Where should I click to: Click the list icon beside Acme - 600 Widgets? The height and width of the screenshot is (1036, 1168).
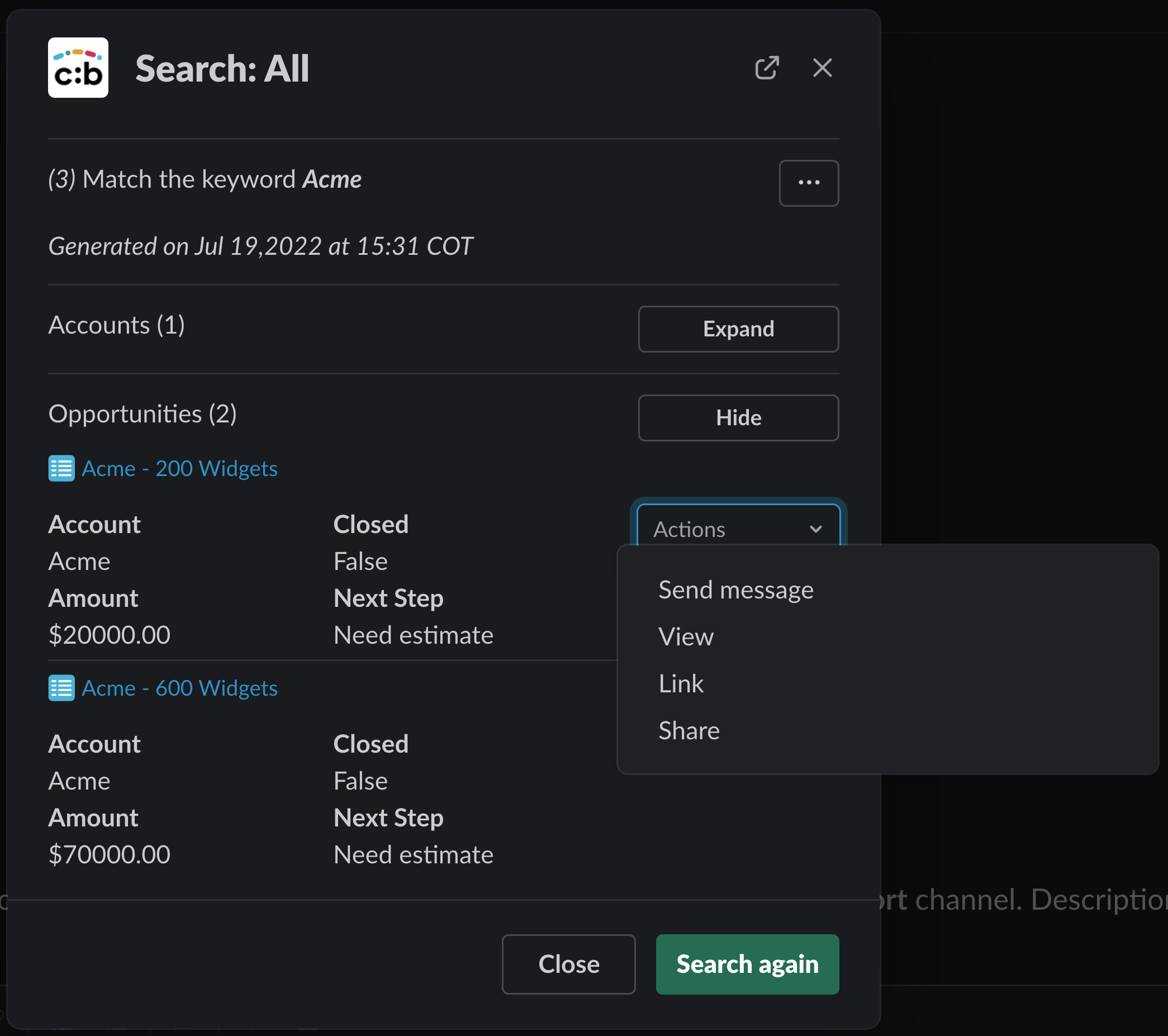point(61,688)
